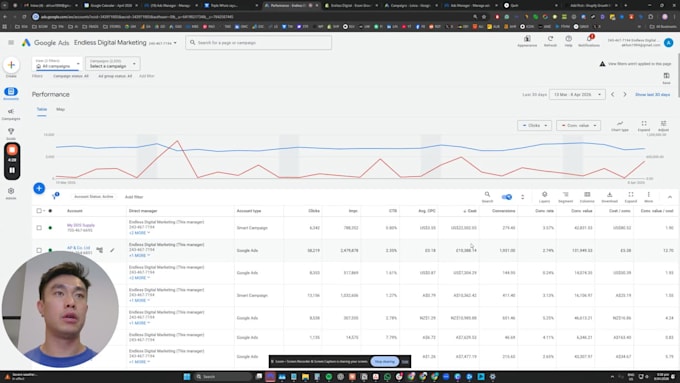Open the hamburger main menu
This screenshot has width=680, height=383.
click(x=11, y=43)
